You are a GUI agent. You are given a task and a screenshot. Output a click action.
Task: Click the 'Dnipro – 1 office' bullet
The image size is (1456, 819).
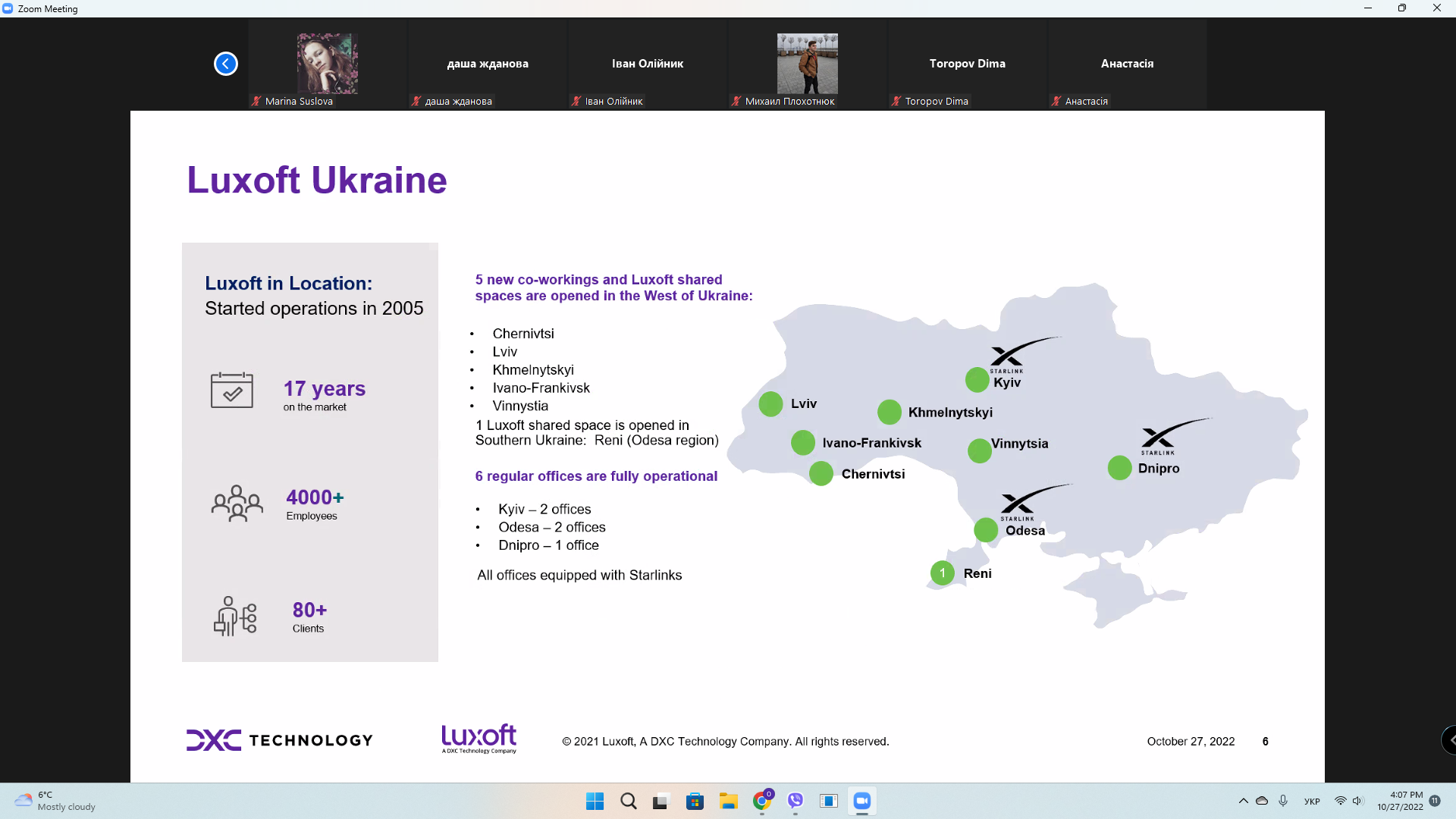[x=548, y=546]
